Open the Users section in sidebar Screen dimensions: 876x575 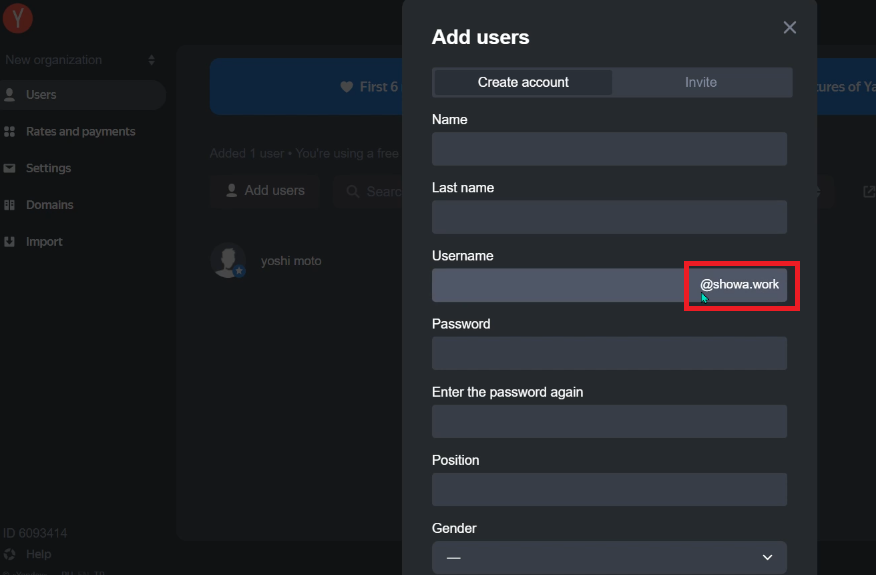42,95
